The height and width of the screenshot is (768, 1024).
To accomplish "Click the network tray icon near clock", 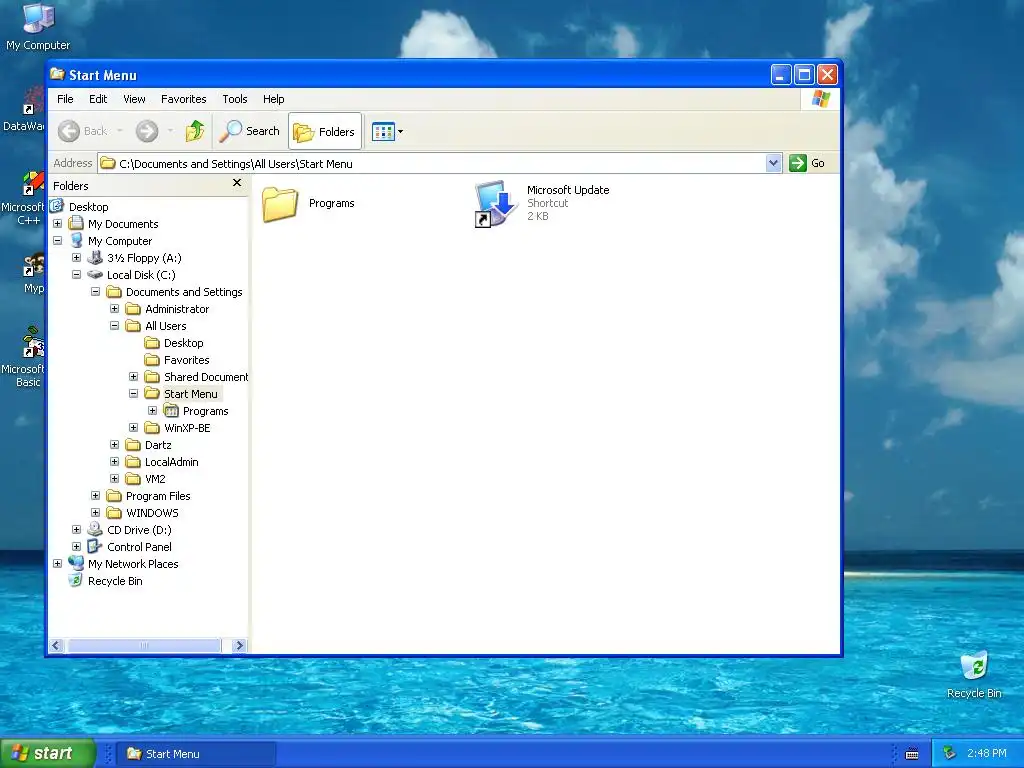I will tap(950, 753).
